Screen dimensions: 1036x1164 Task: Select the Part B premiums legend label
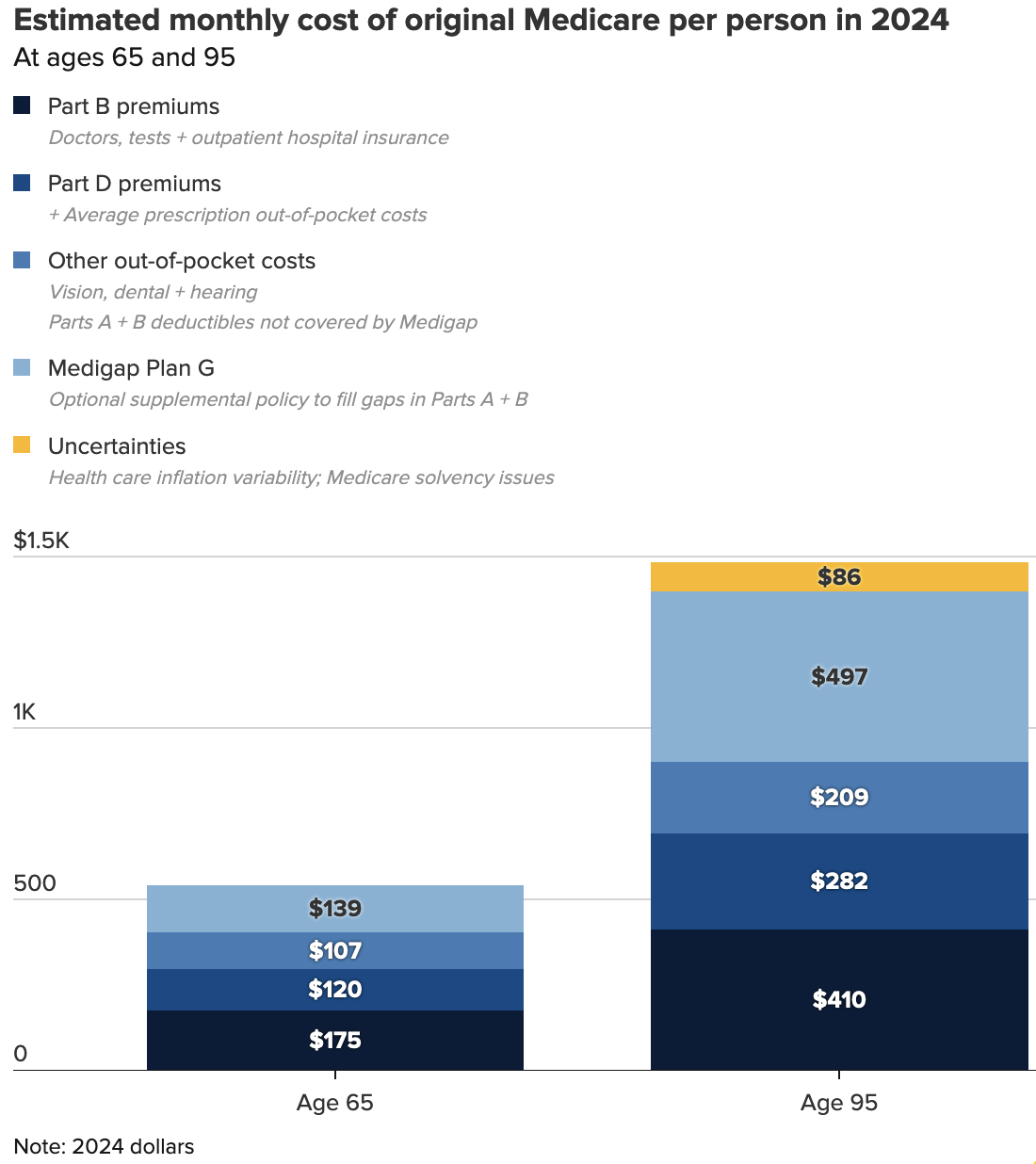133,106
